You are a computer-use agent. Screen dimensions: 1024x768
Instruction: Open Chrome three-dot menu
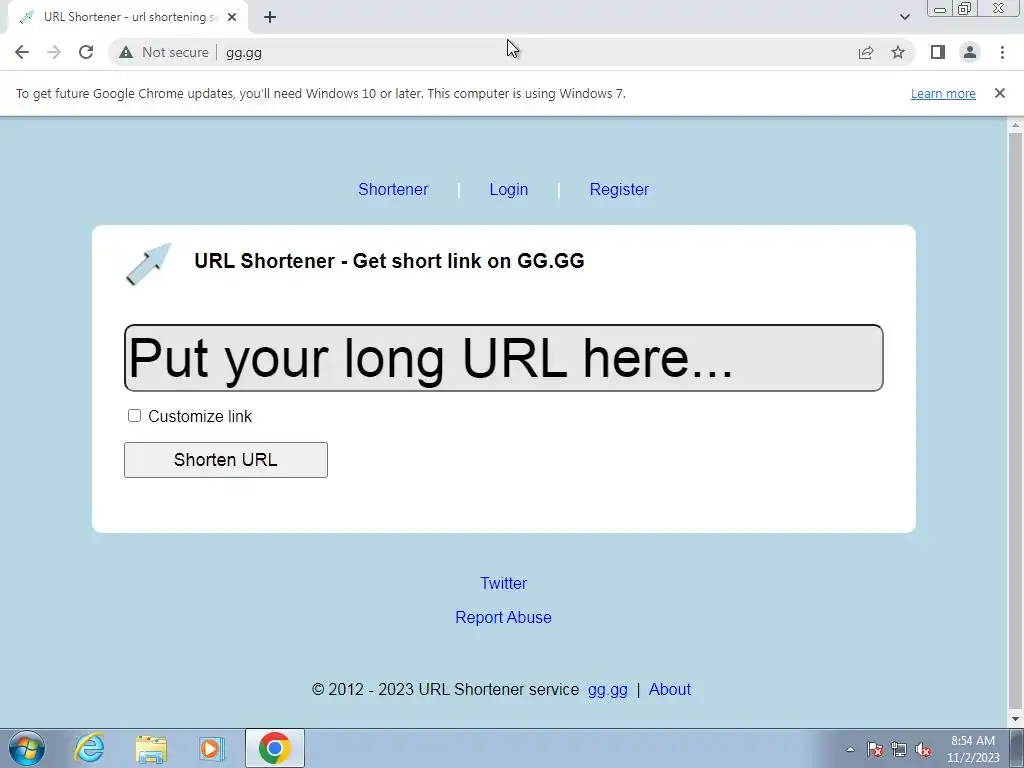(x=1002, y=52)
